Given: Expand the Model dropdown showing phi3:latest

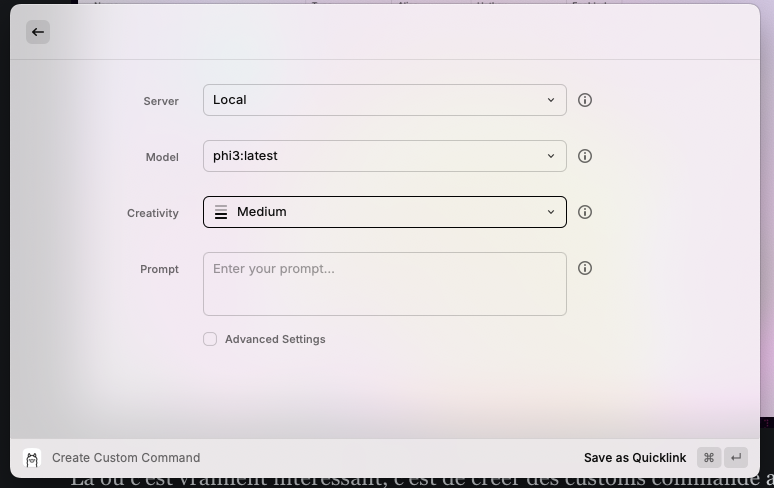Looking at the screenshot, I should pyautogui.click(x=384, y=156).
